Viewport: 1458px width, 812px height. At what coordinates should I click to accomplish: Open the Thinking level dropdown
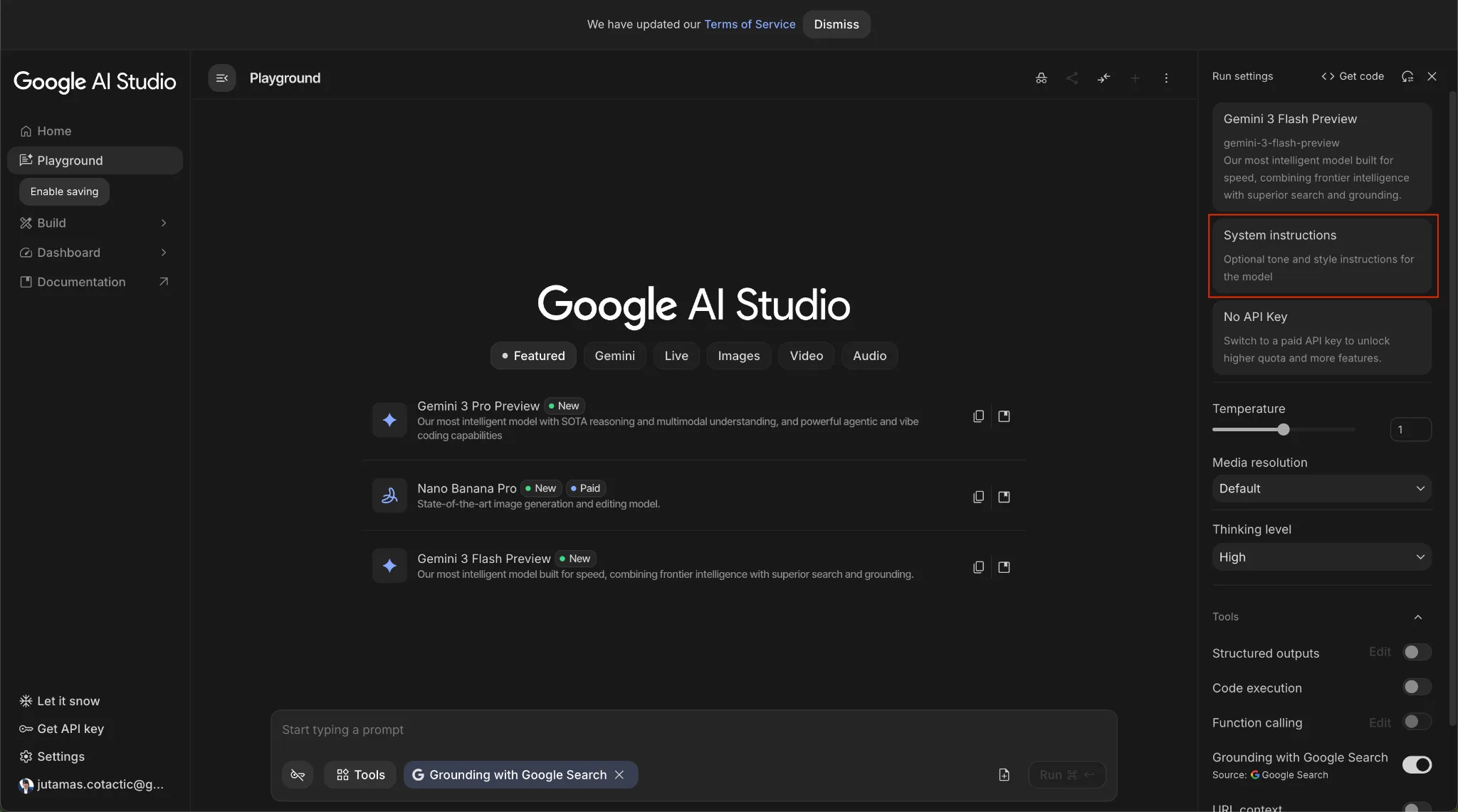coord(1321,557)
